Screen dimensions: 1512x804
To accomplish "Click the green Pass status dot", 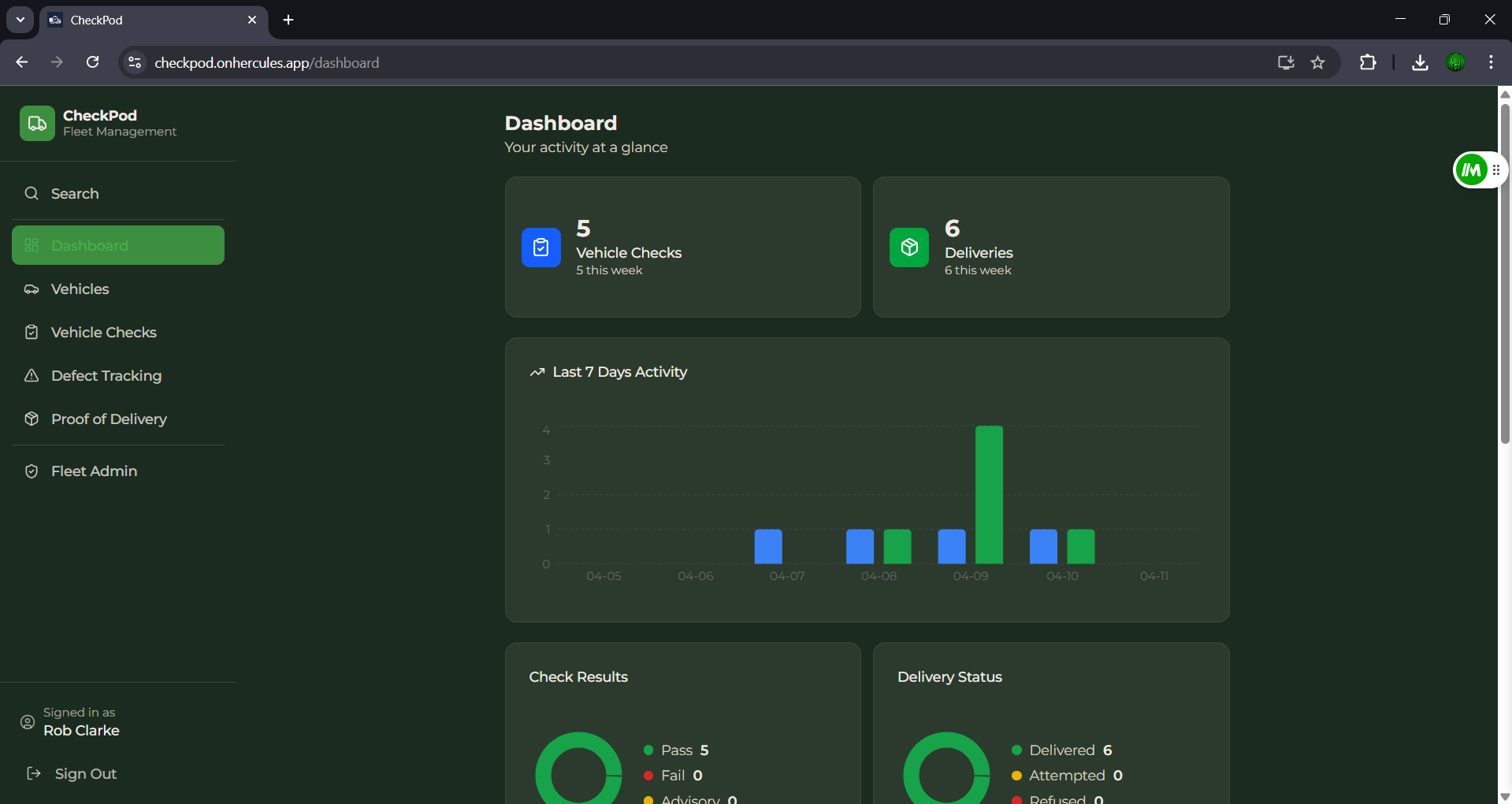I will [648, 750].
